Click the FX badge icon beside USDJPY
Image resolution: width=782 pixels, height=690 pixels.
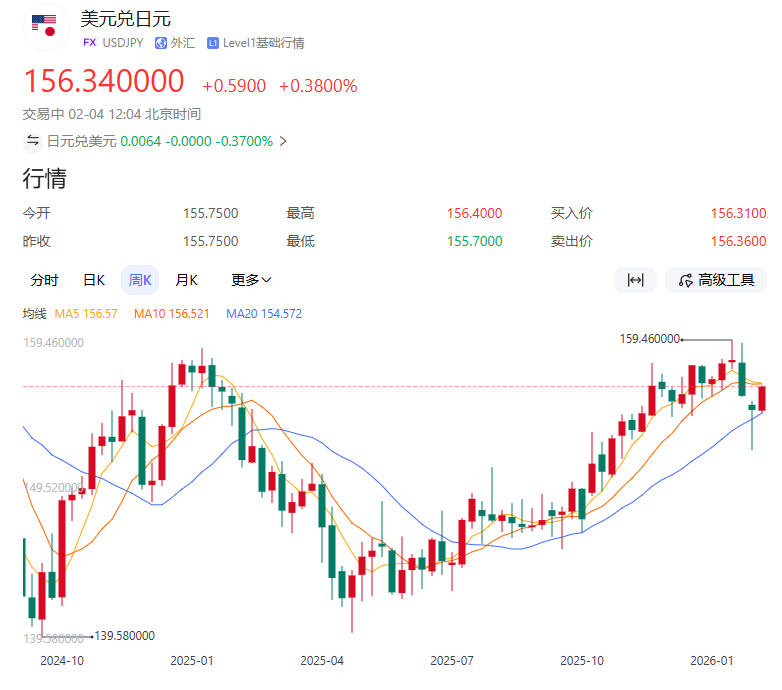pos(89,43)
